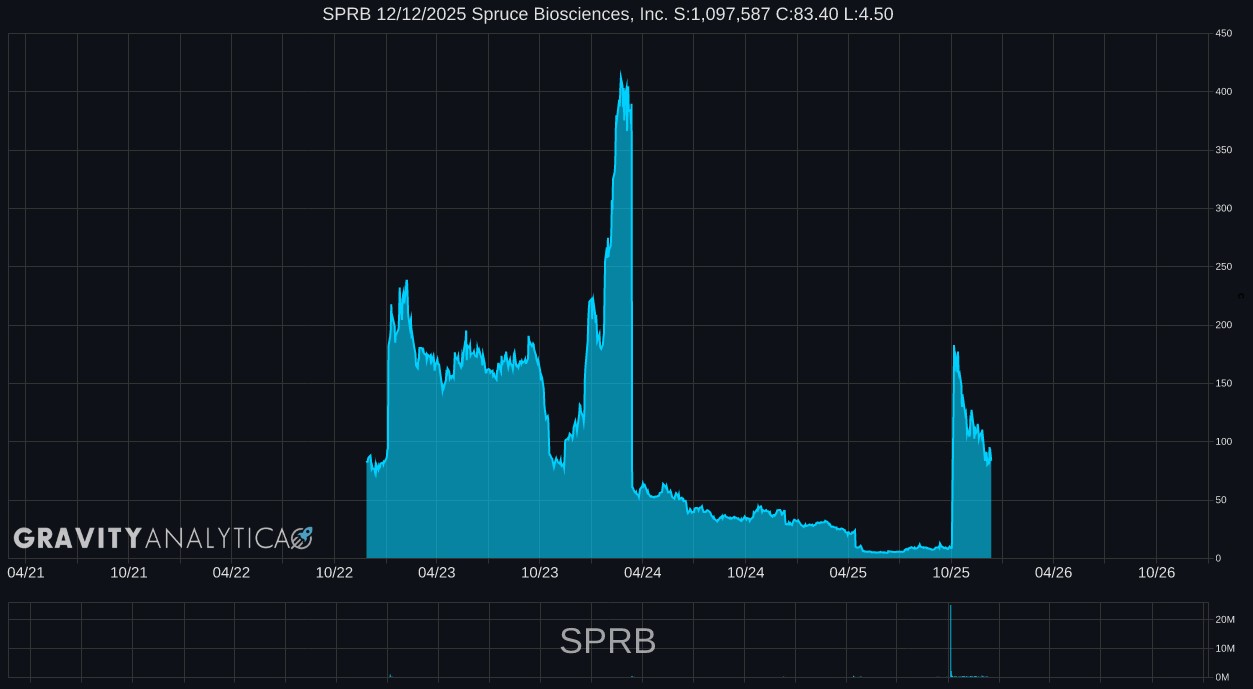This screenshot has height=689, width=1253.
Task: Click the 04/23 date label on x-axis
Action: [437, 572]
